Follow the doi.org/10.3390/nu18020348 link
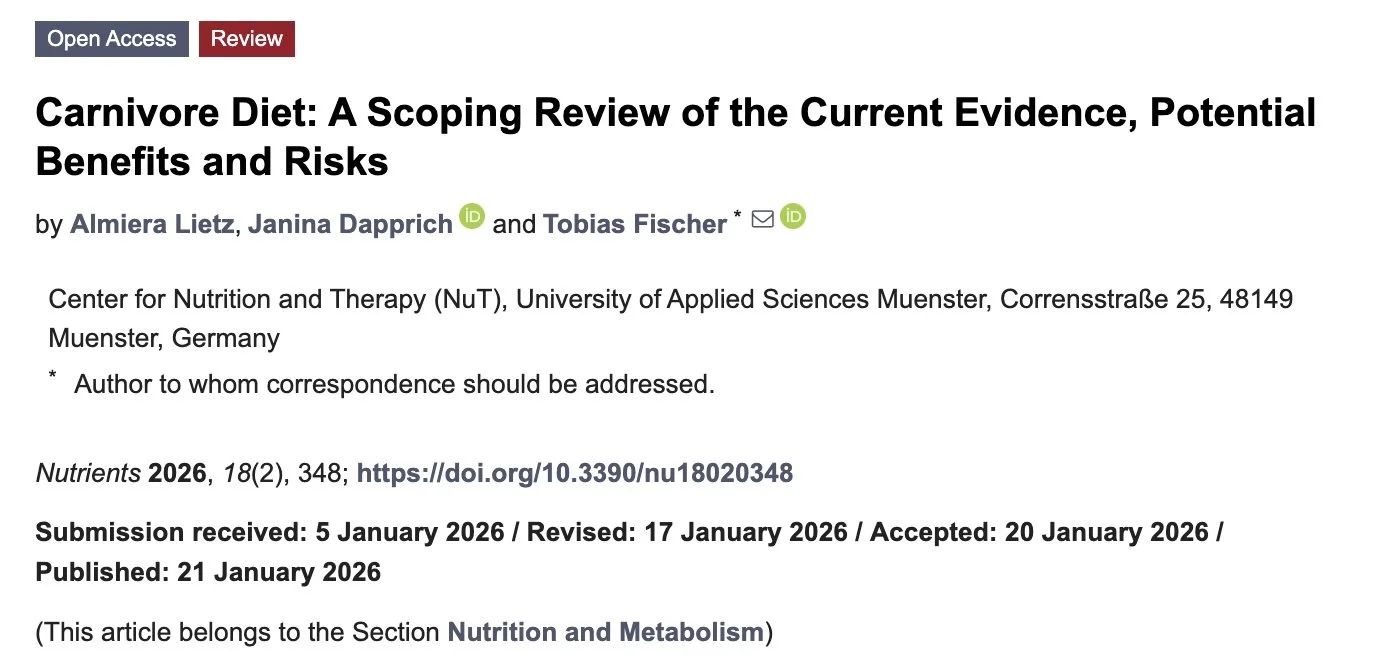The width and height of the screenshot is (1392, 664). click(x=575, y=473)
